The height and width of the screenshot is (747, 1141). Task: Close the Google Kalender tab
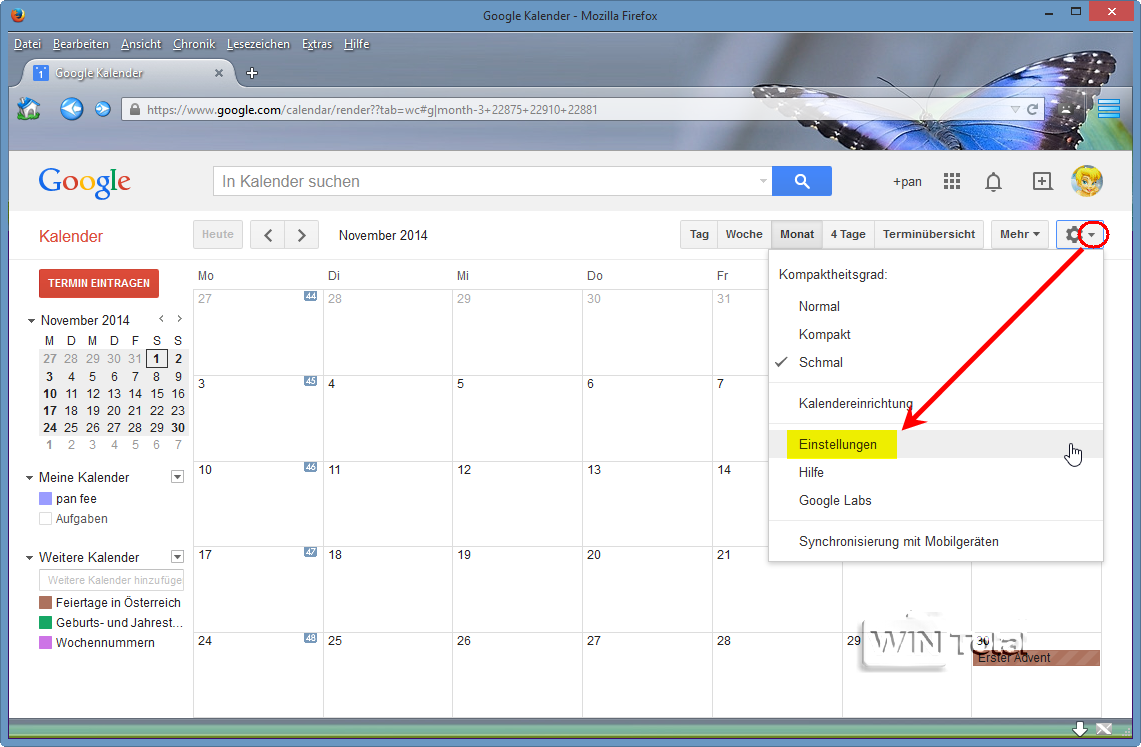click(218, 73)
